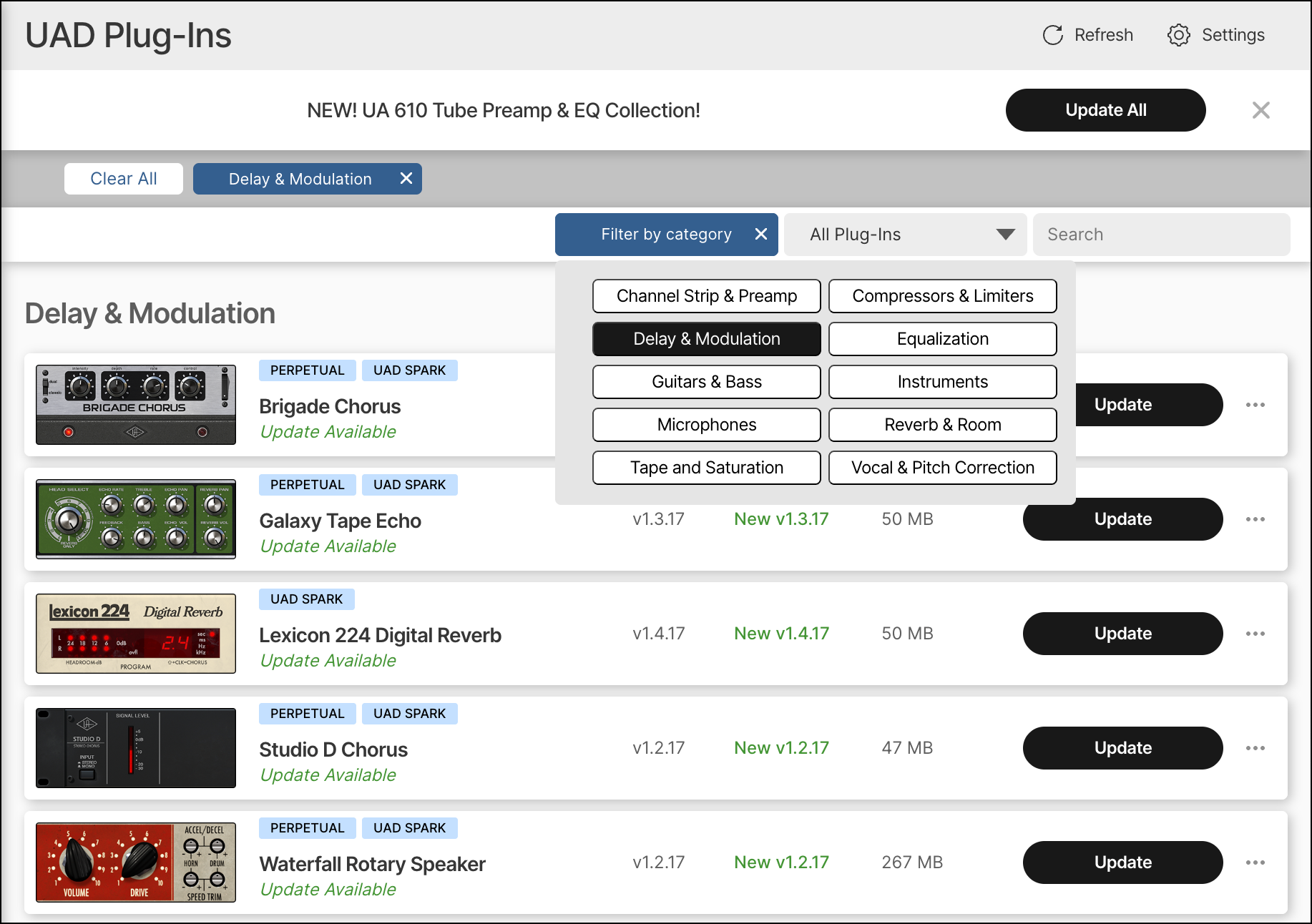Dismiss the UA 610 promo banner
This screenshot has height=924, width=1312.
tap(1260, 110)
